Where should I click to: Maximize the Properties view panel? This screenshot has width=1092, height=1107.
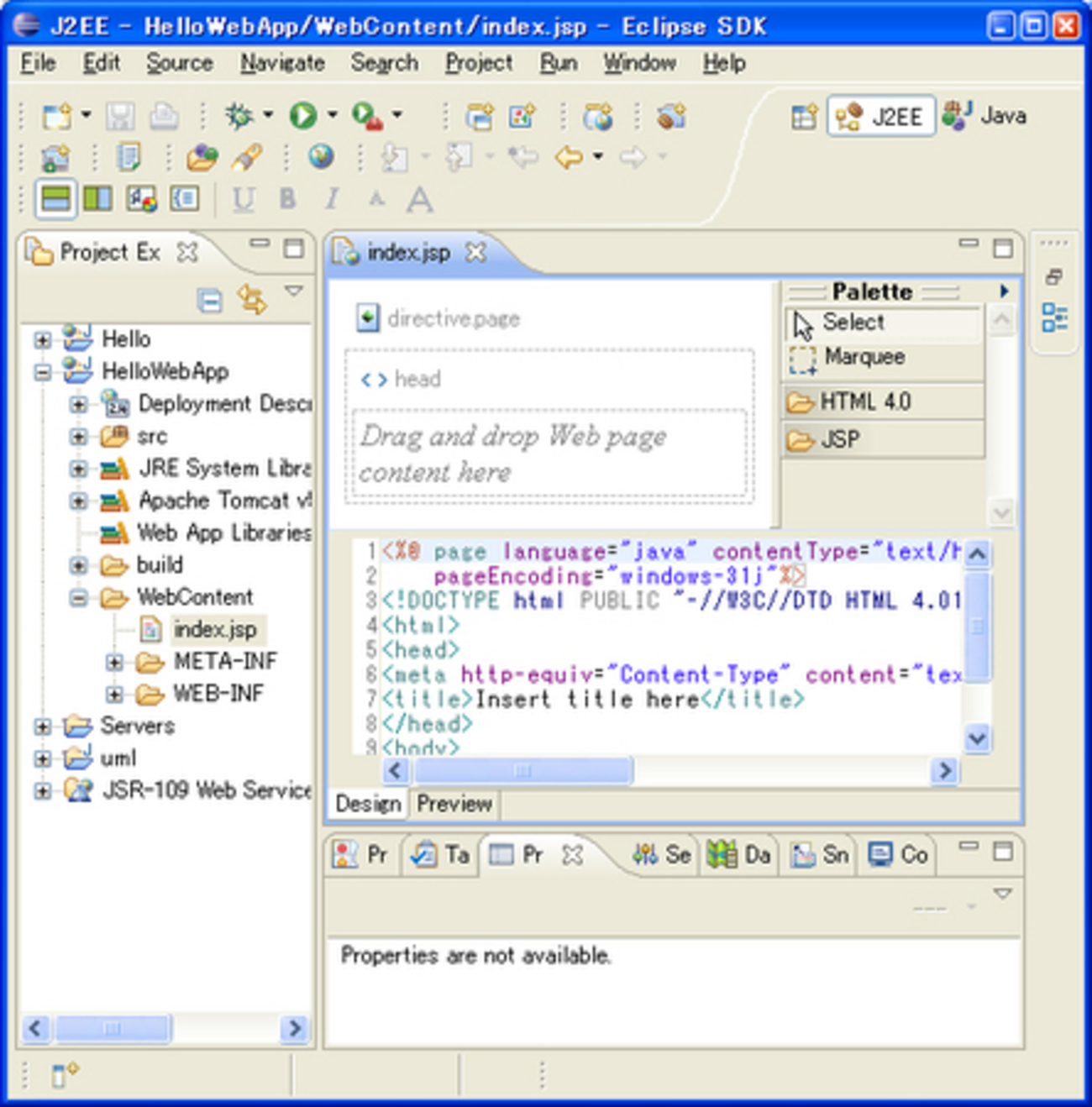[1003, 852]
